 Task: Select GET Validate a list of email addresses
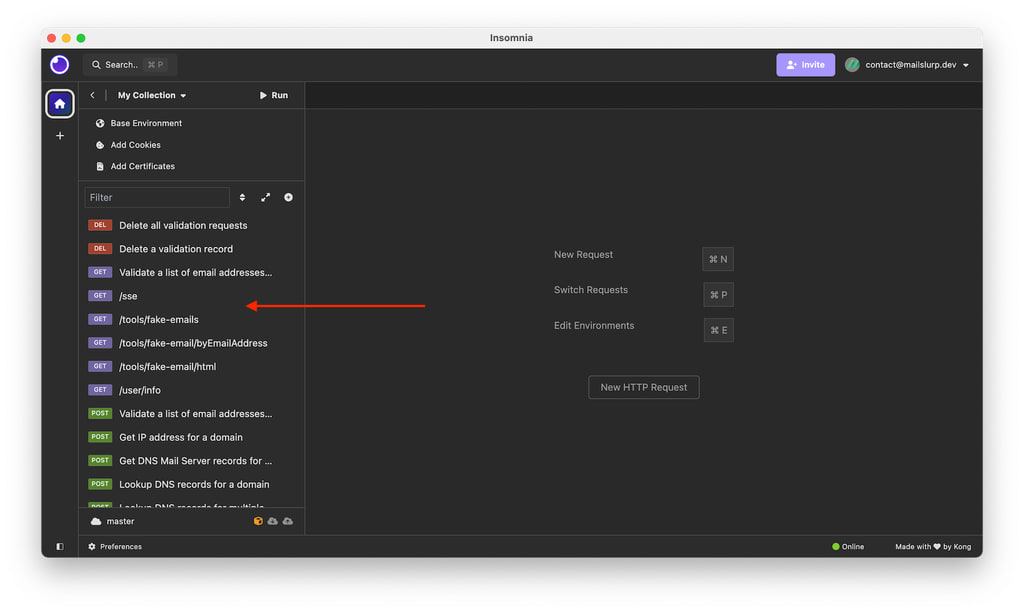[191, 272]
